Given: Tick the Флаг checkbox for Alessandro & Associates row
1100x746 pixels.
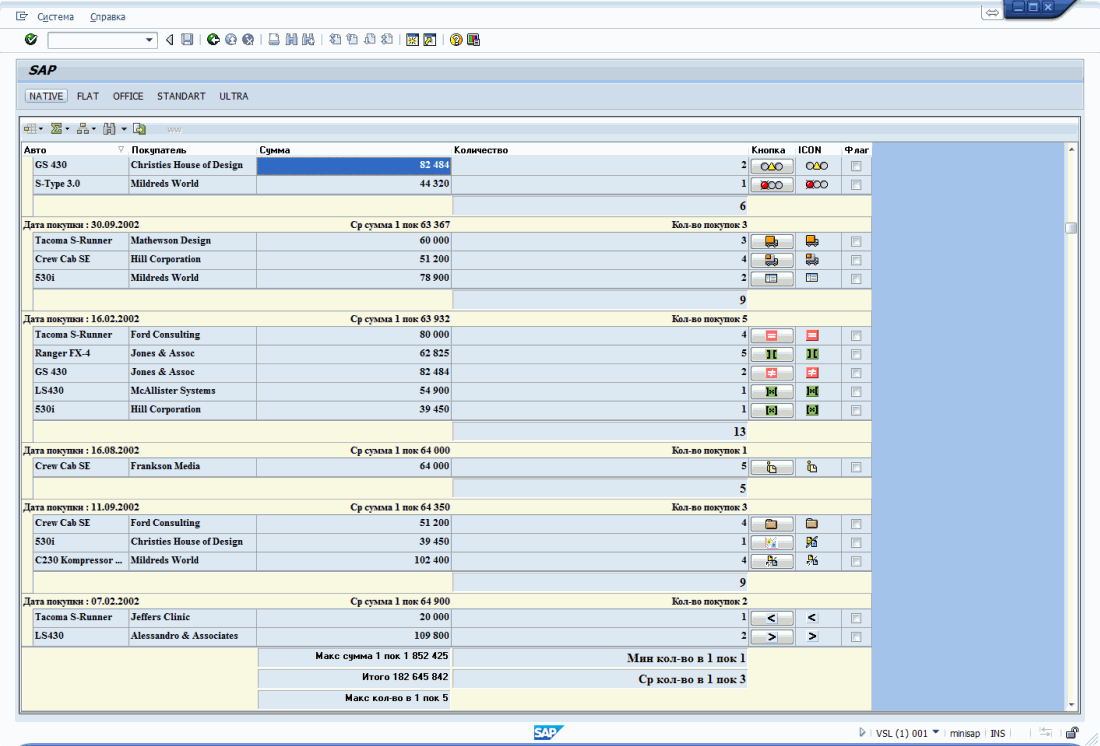Looking at the screenshot, I should (856, 637).
